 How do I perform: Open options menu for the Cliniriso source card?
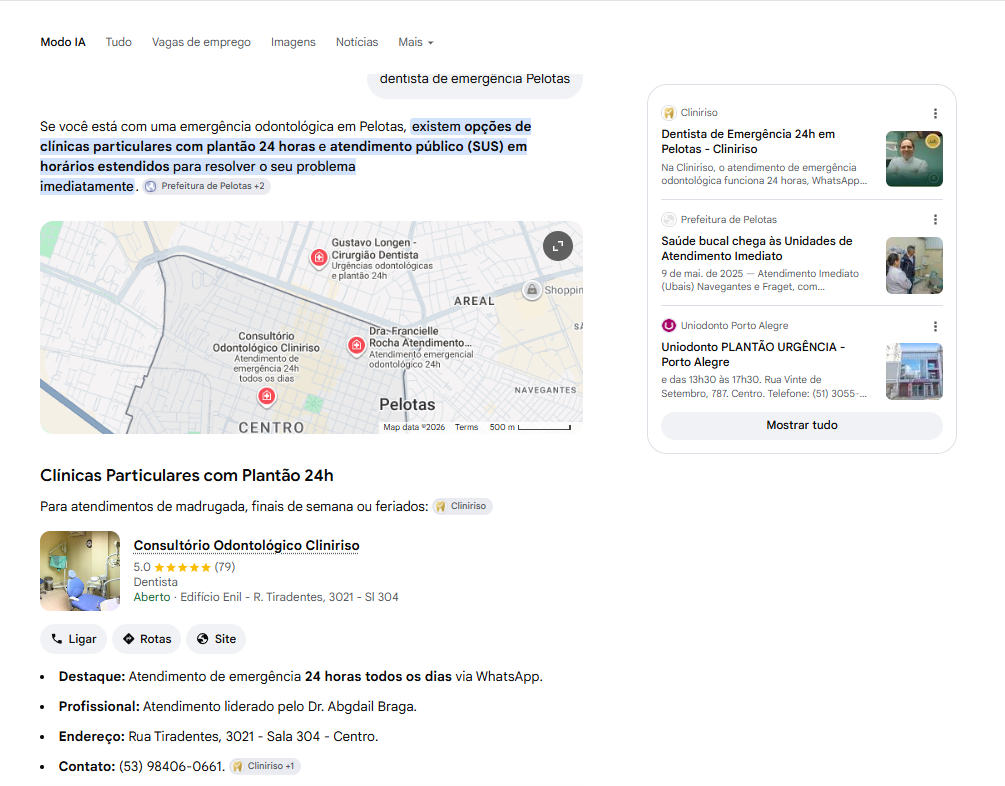[935, 113]
